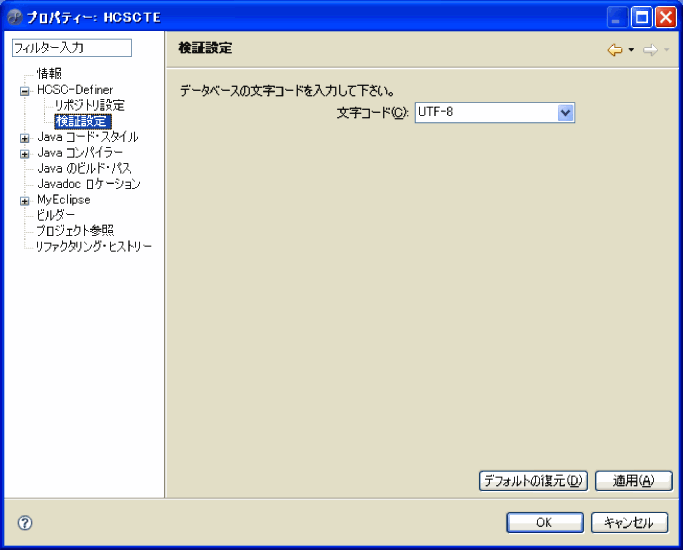Viewport: 683px width, 550px height.
Task: Close the プロパティー dialog
Action: (x=666, y=17)
